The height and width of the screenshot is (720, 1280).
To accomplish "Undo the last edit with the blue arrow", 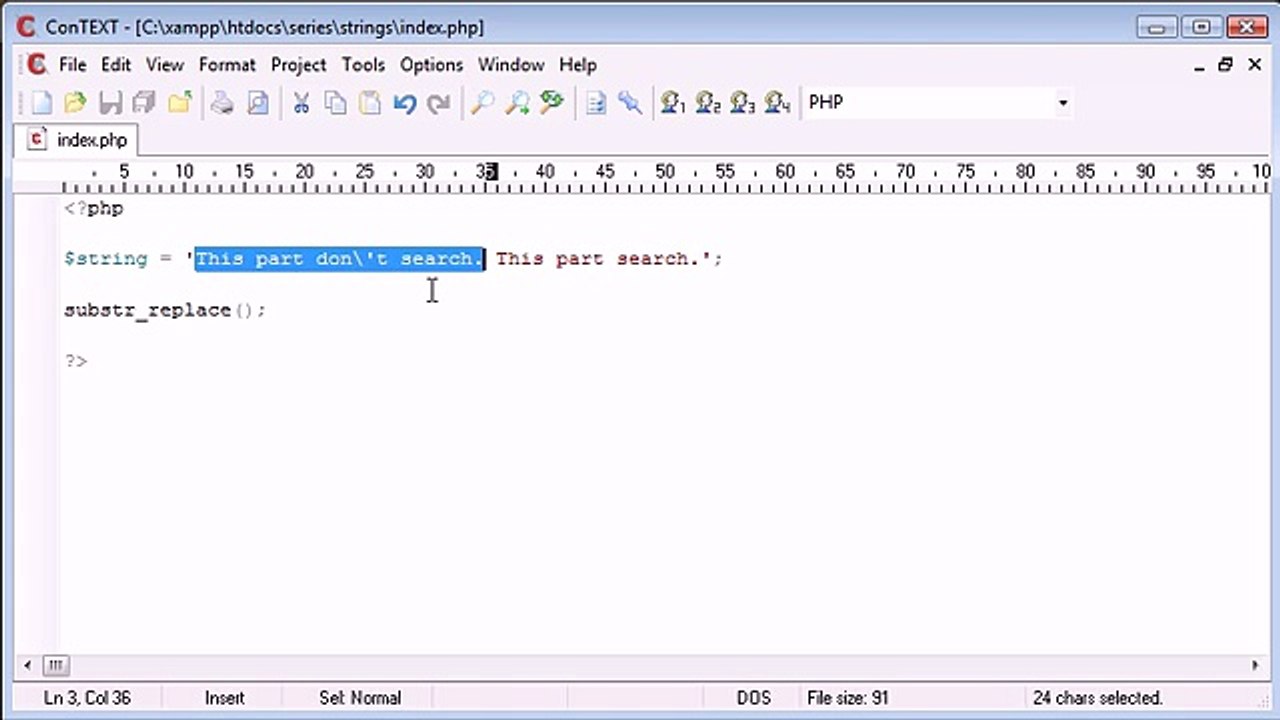I will pos(404,102).
